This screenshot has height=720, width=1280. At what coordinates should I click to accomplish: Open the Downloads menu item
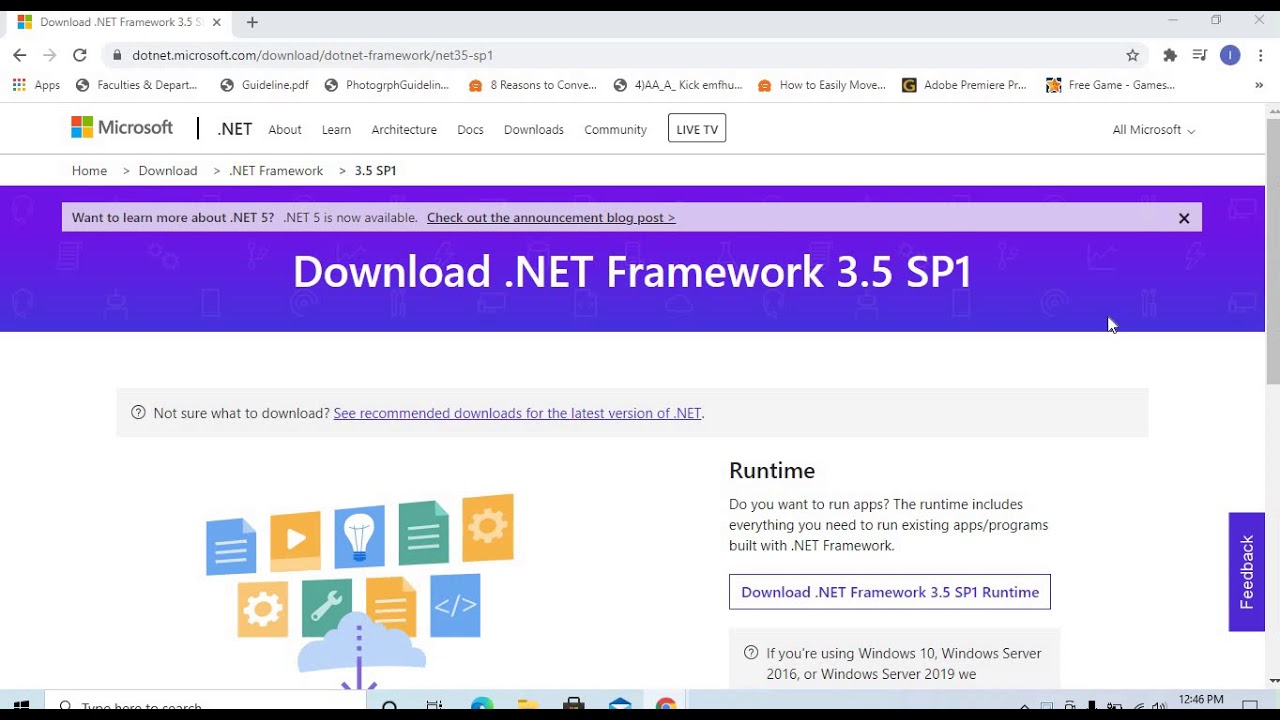pyautogui.click(x=534, y=129)
